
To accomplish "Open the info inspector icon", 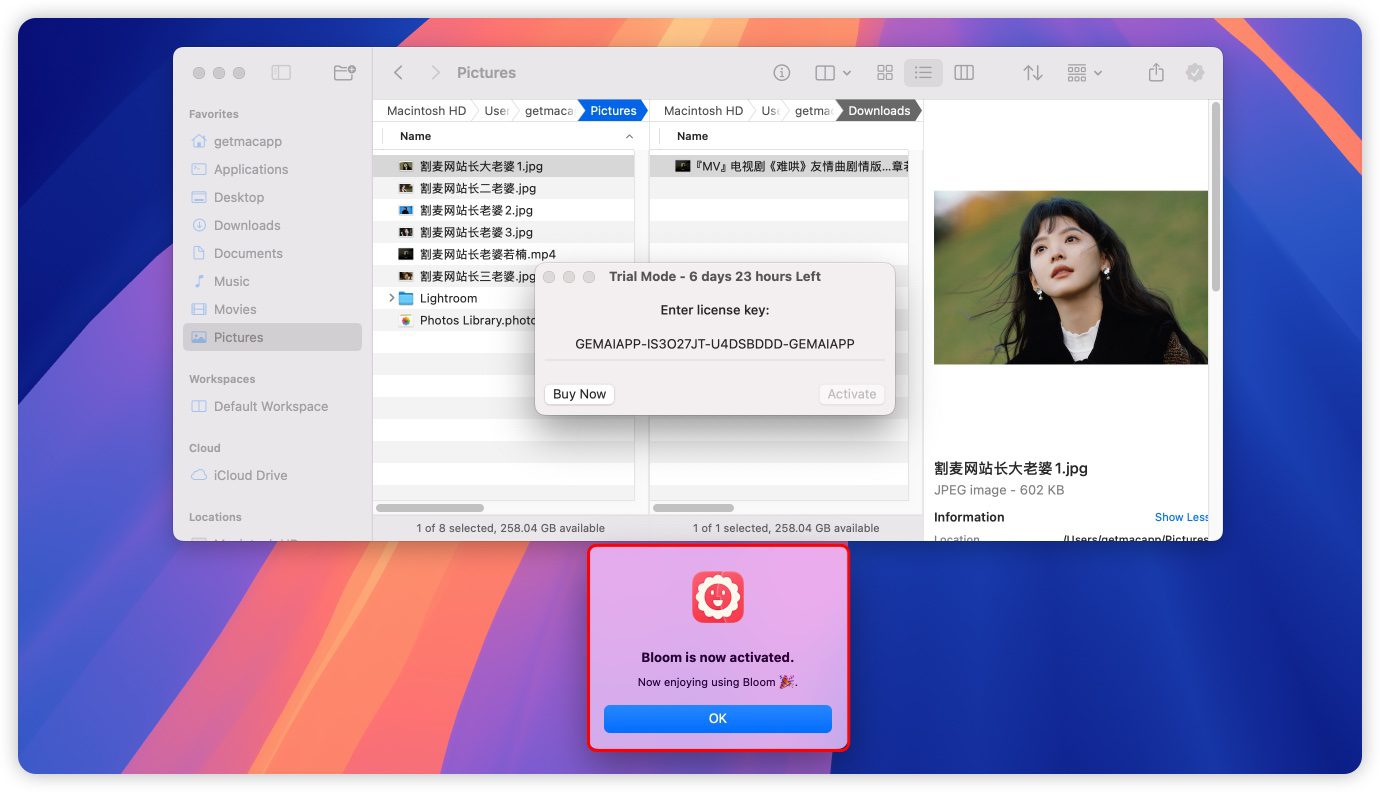I will [x=782, y=73].
